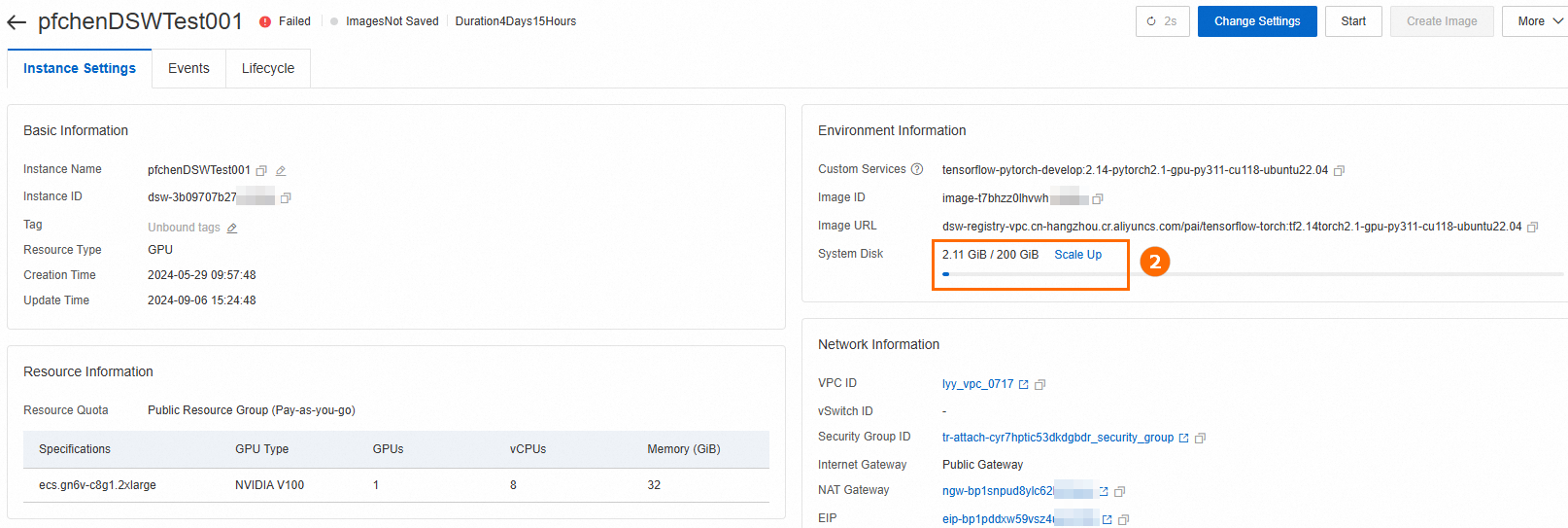The width and height of the screenshot is (1568, 528).
Task: Copy the Image ID value
Action: (x=1098, y=199)
